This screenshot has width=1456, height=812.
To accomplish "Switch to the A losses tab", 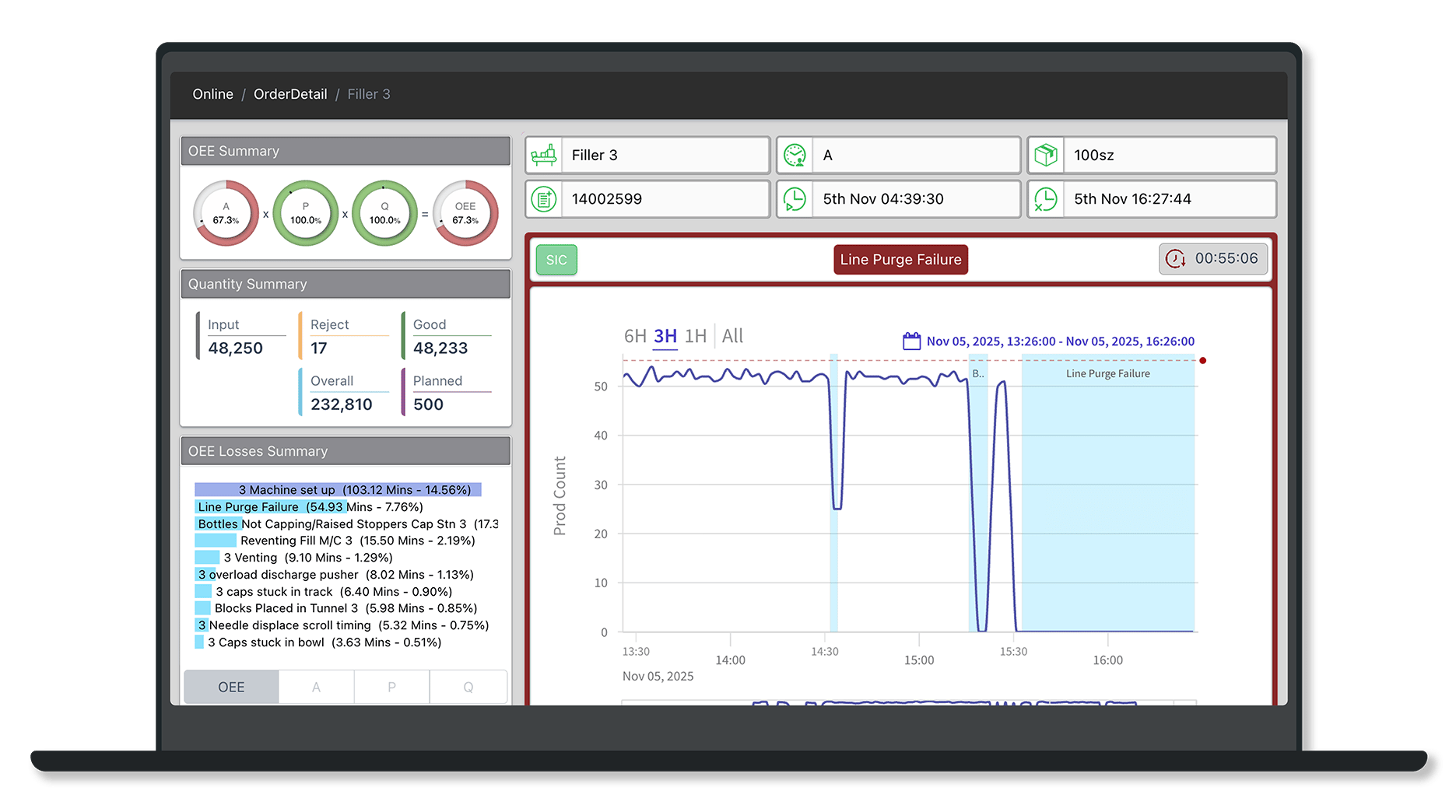I will point(316,688).
